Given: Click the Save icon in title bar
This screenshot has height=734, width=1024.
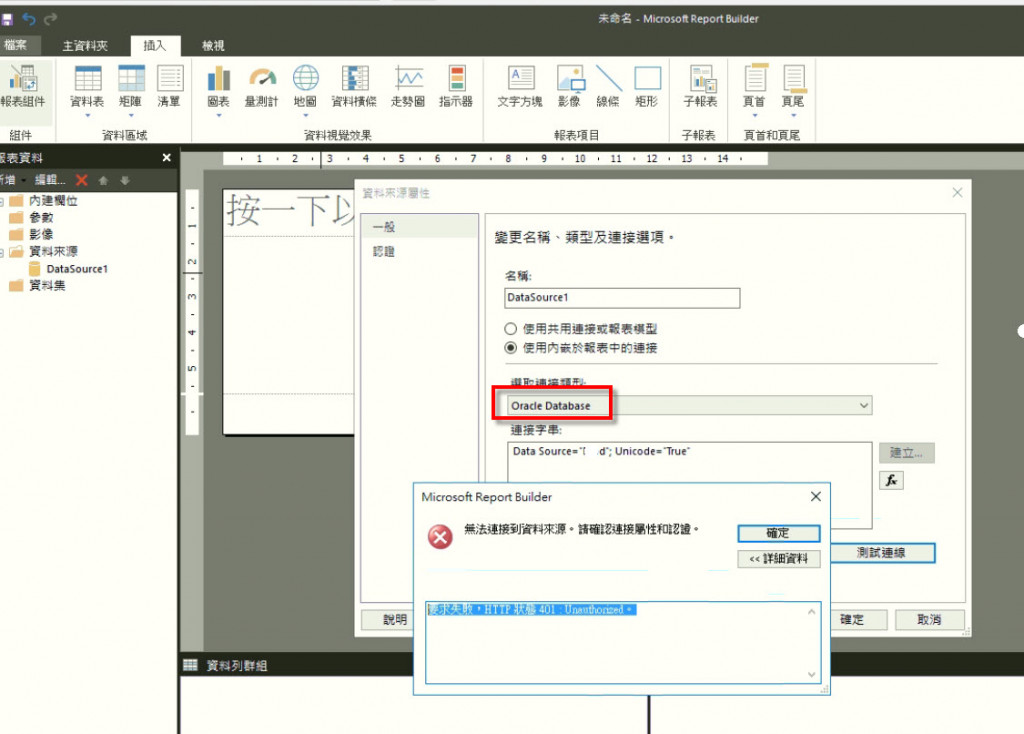Looking at the screenshot, I should pos(7,19).
